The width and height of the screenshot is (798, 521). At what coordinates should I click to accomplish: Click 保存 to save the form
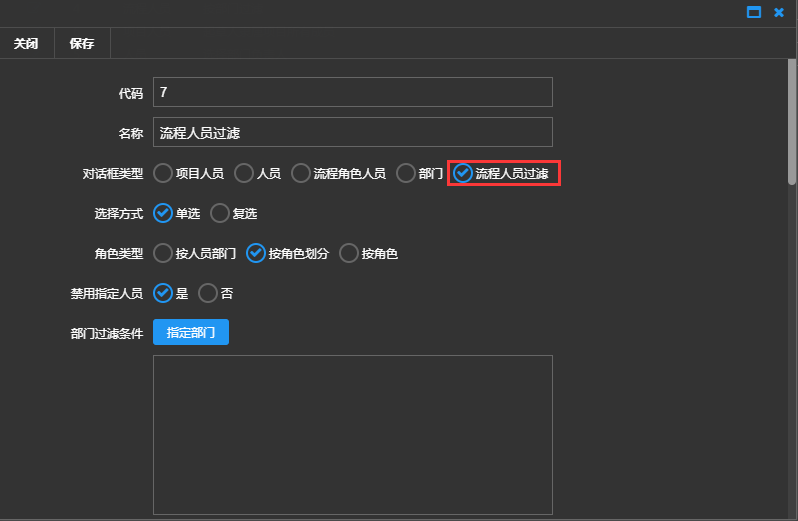coord(82,44)
